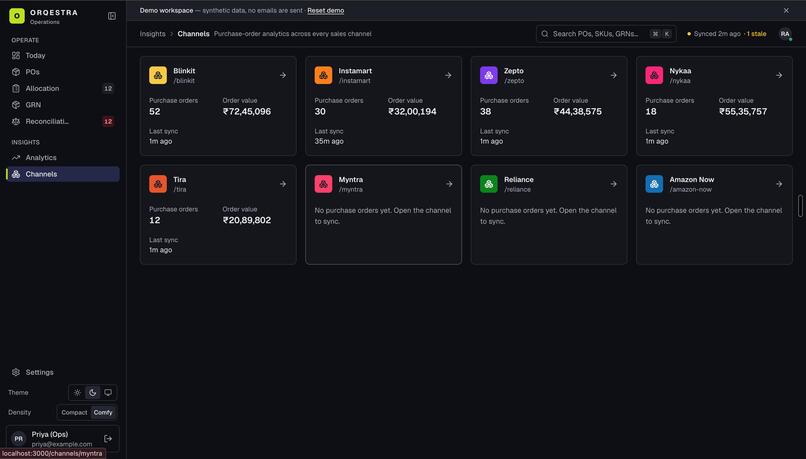
Task: Click the Today calendar icon
Action: tap(16, 56)
